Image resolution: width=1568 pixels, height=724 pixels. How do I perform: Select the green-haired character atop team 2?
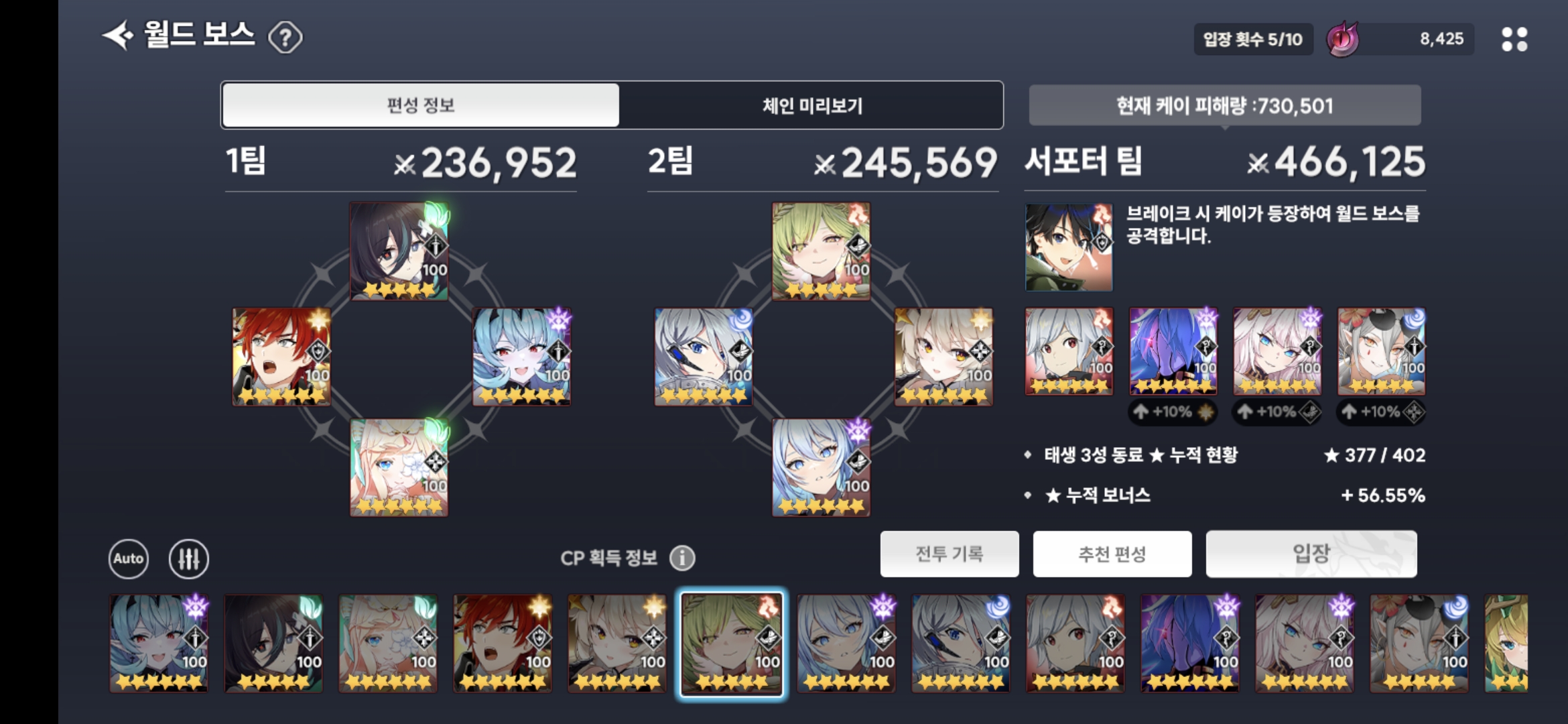pos(821,251)
